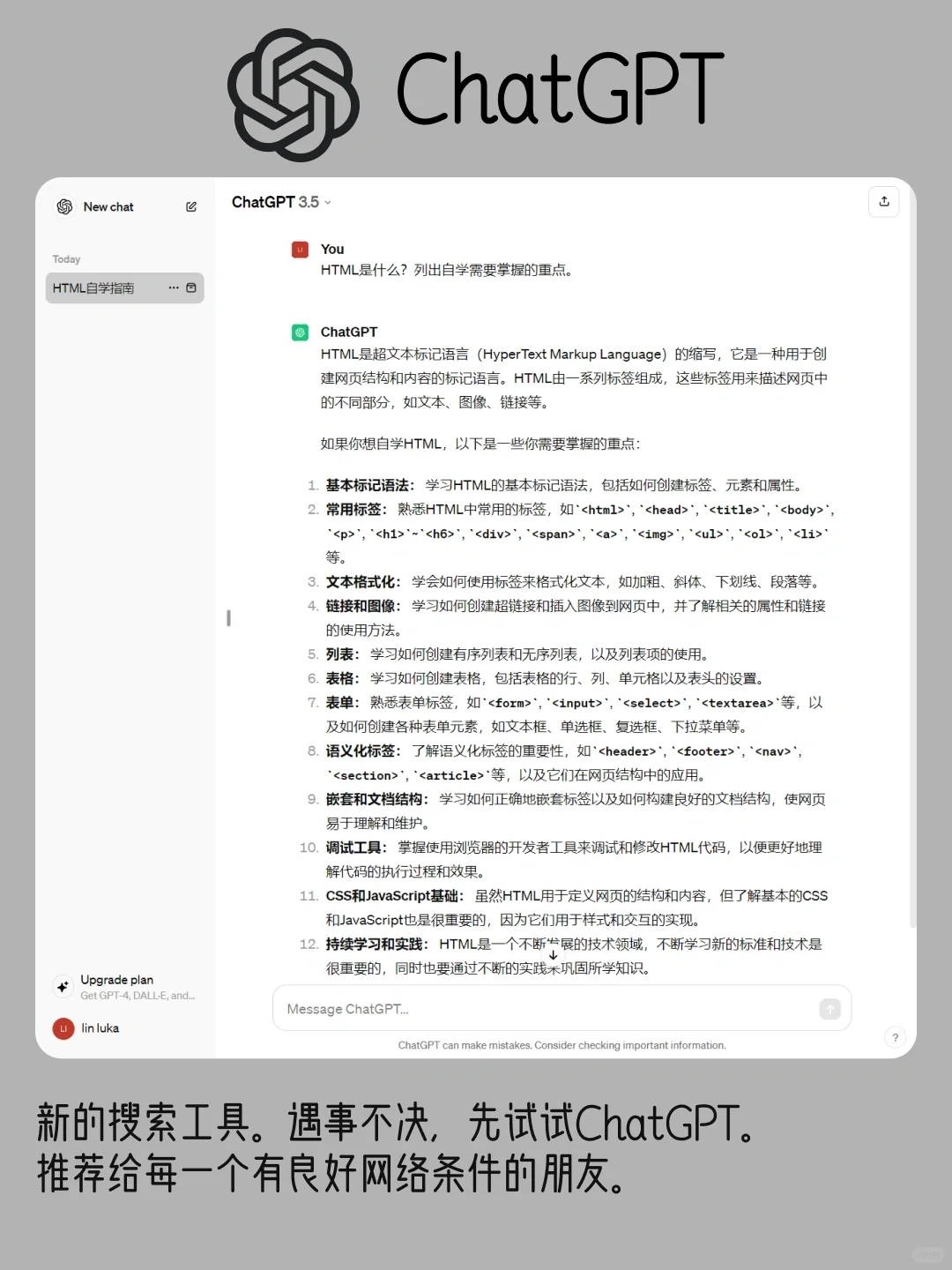Click the Upgrade plan sparkle icon
The width and height of the screenshot is (952, 1270).
63,987
